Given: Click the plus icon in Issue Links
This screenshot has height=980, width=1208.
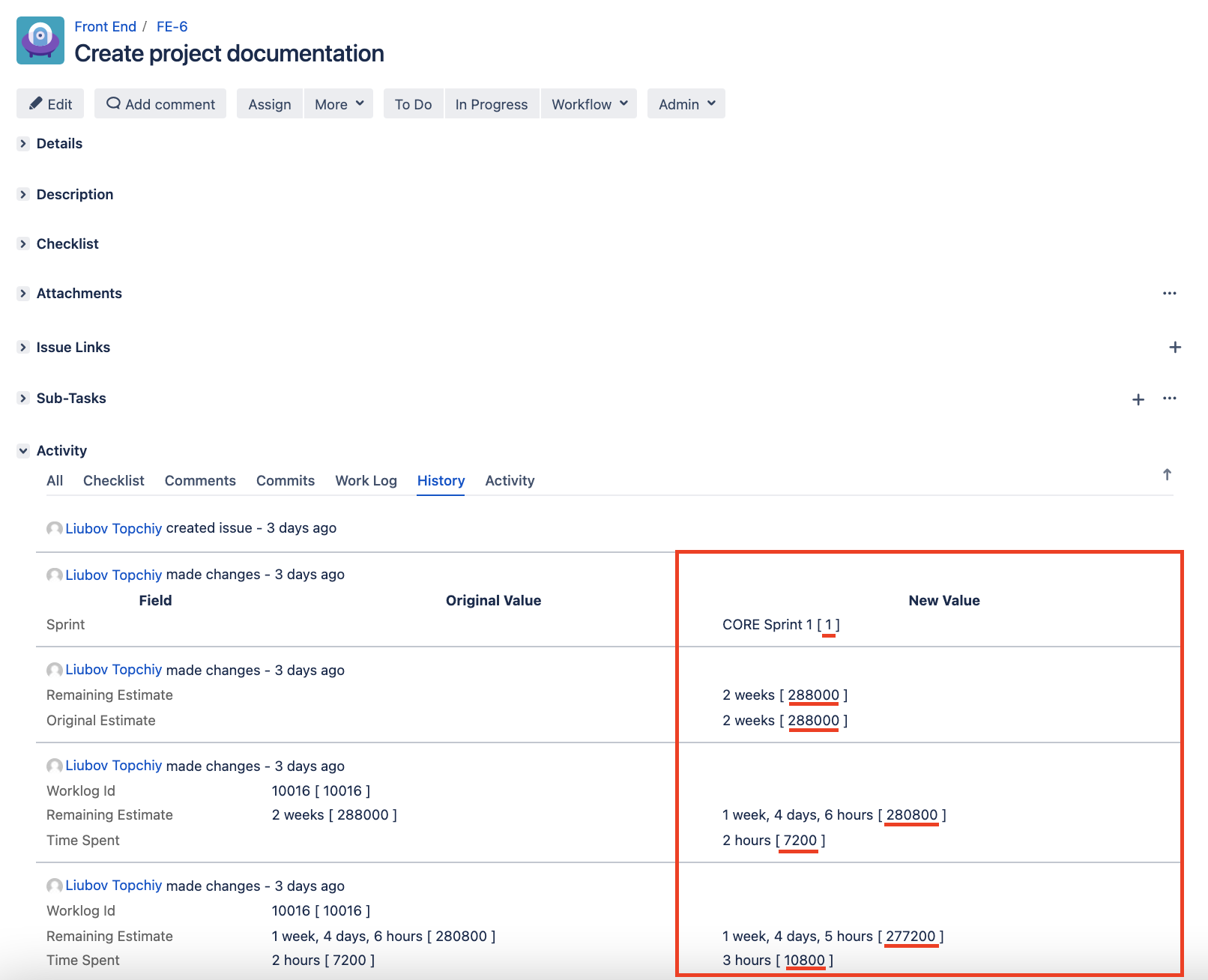Looking at the screenshot, I should tap(1175, 347).
